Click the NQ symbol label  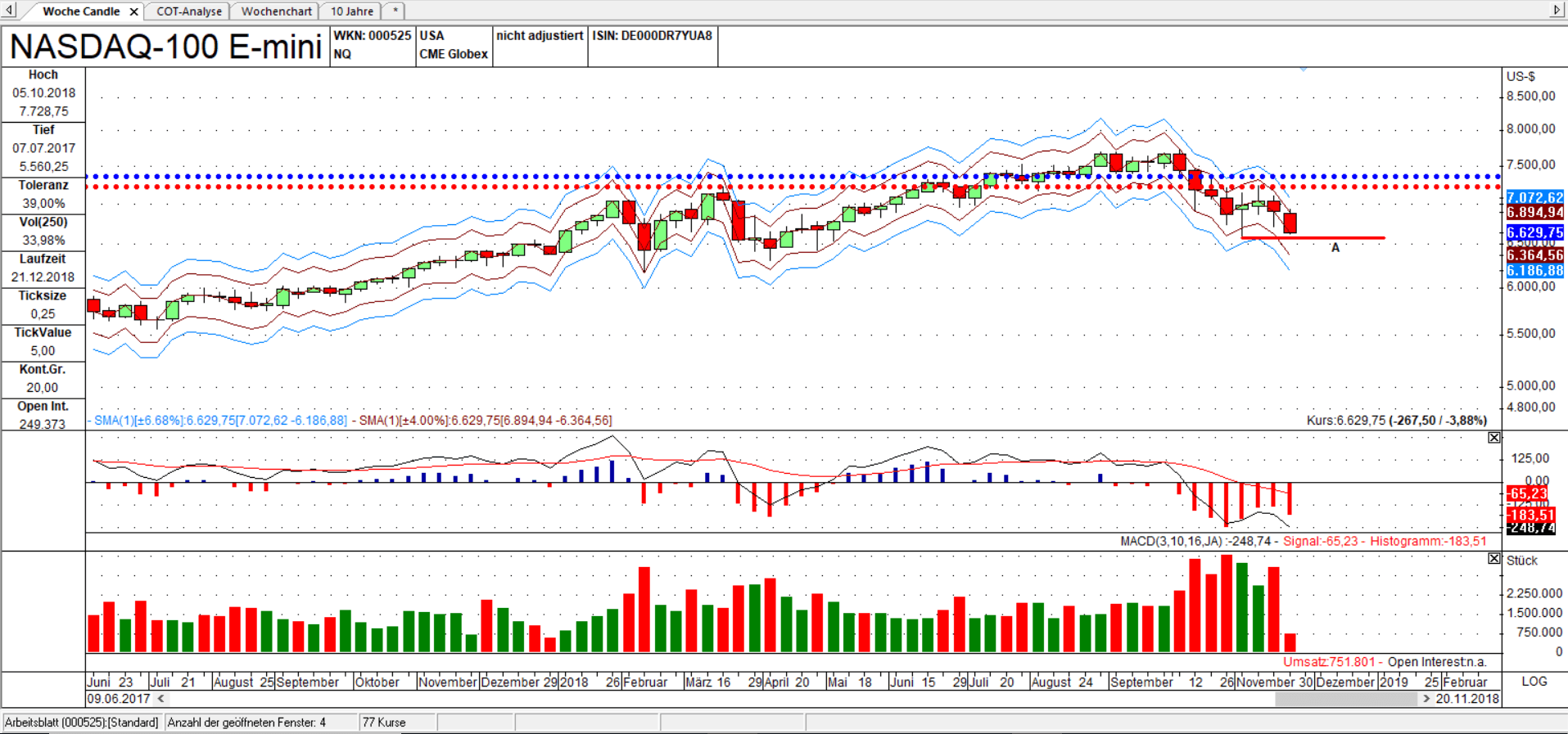click(x=342, y=54)
